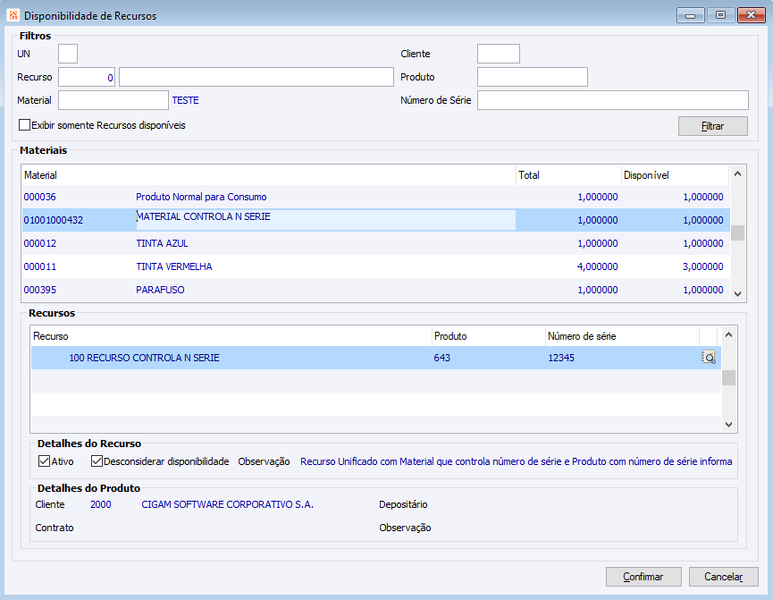Select the Produto Normal para Consumo row
773x600 pixels.
coord(376,197)
